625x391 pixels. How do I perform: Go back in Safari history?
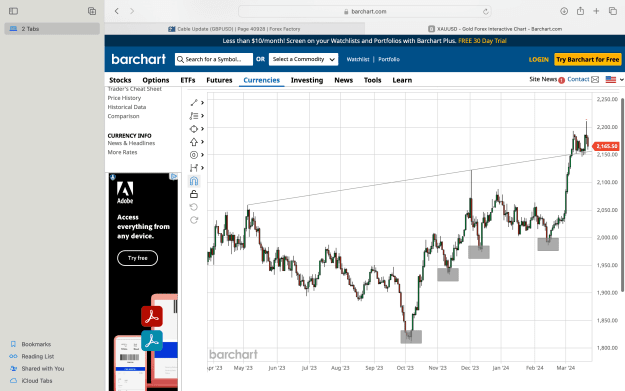coord(116,11)
